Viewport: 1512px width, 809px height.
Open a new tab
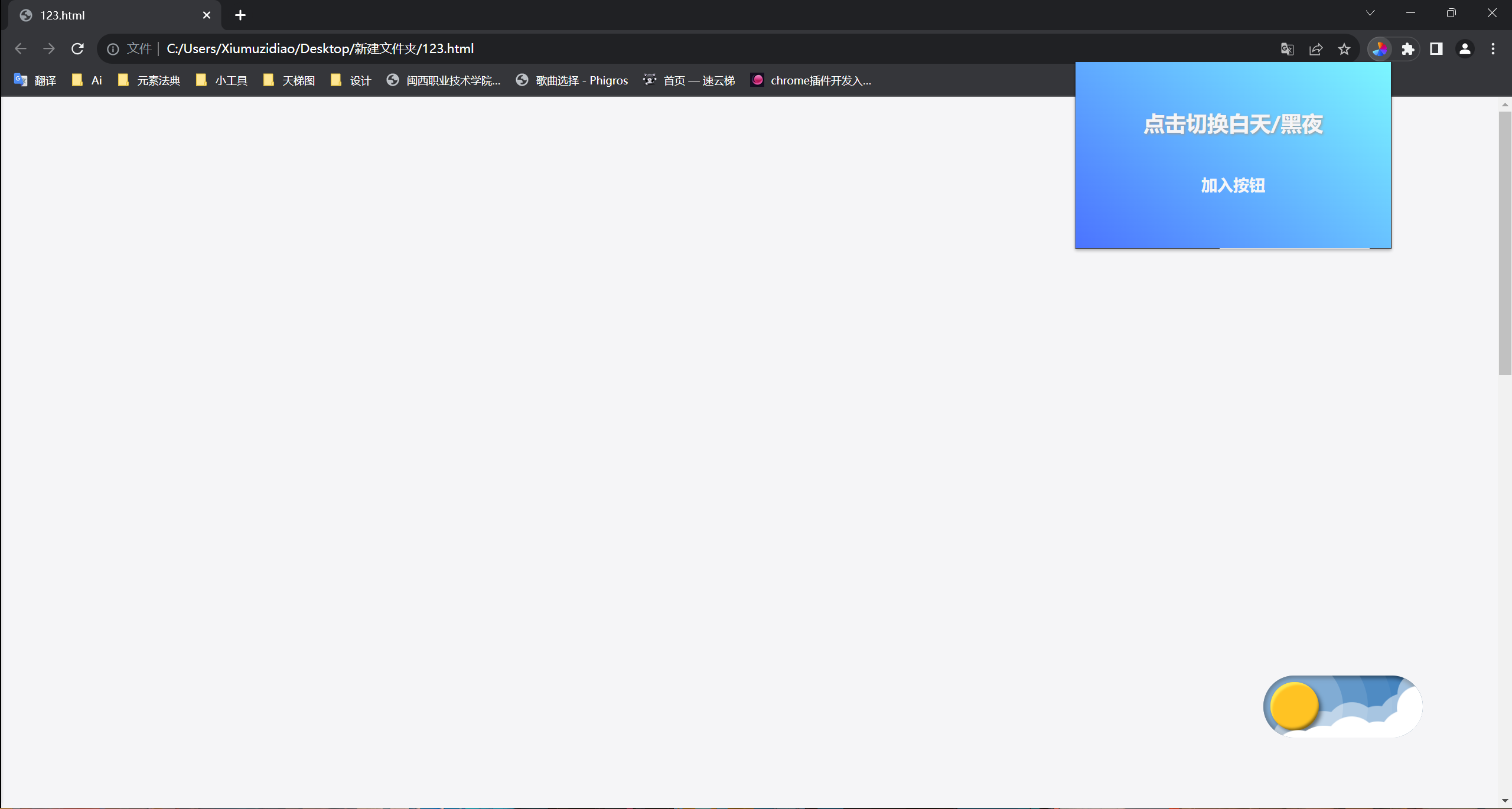pyautogui.click(x=240, y=15)
